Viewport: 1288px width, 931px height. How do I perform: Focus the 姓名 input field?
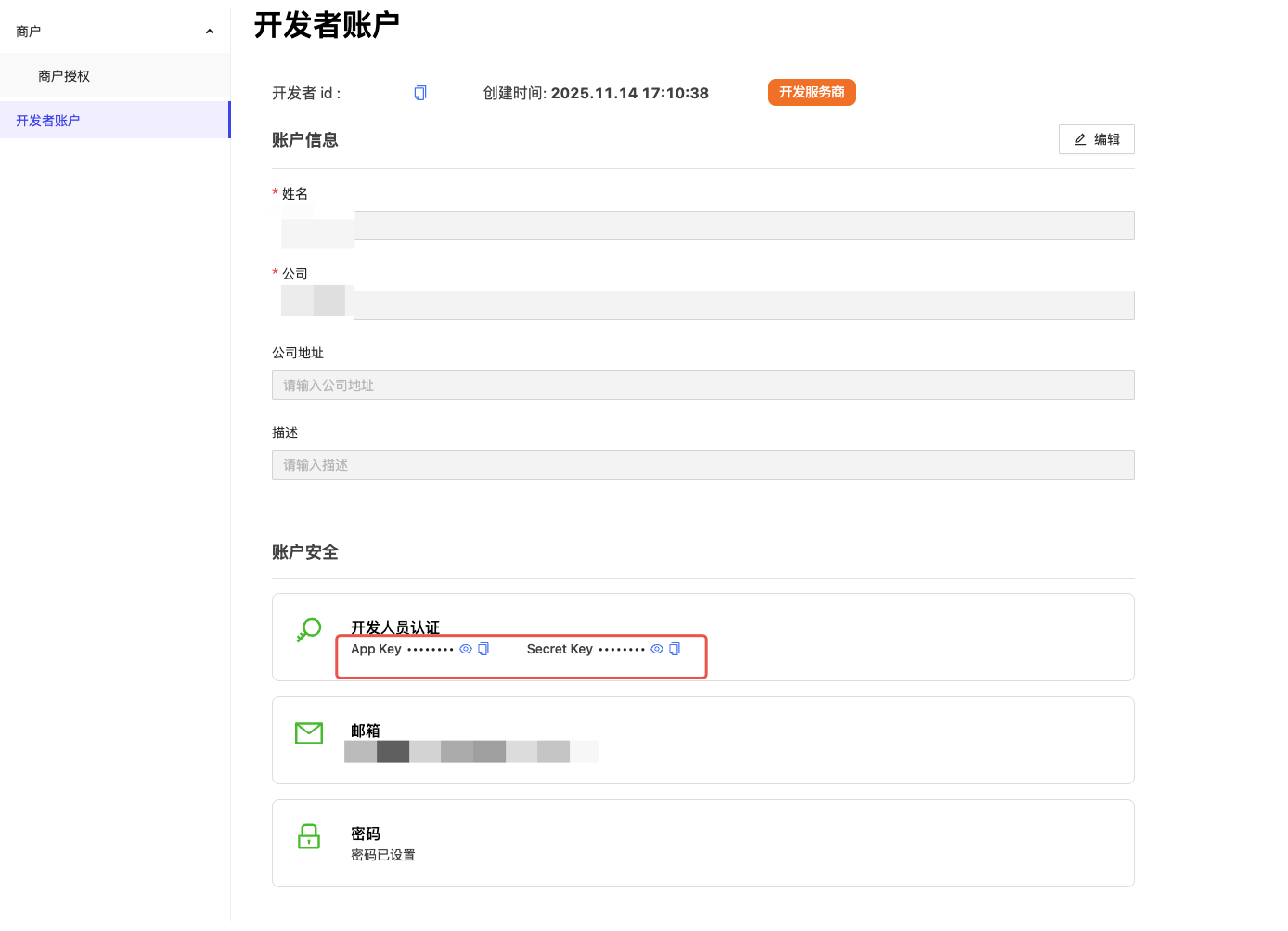[703, 226]
